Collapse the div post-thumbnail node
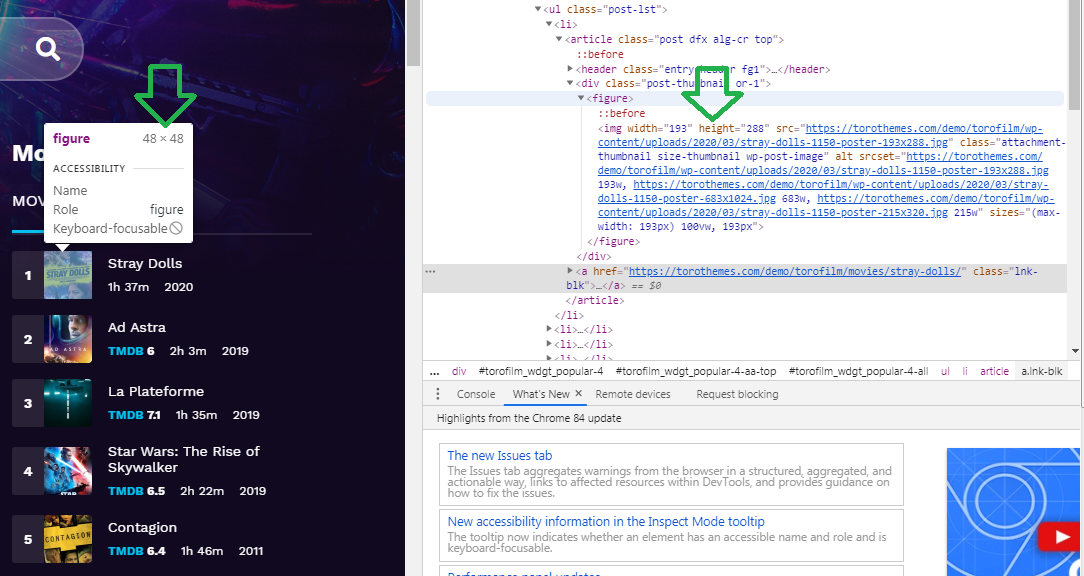The width and height of the screenshot is (1084, 576). 570,84
